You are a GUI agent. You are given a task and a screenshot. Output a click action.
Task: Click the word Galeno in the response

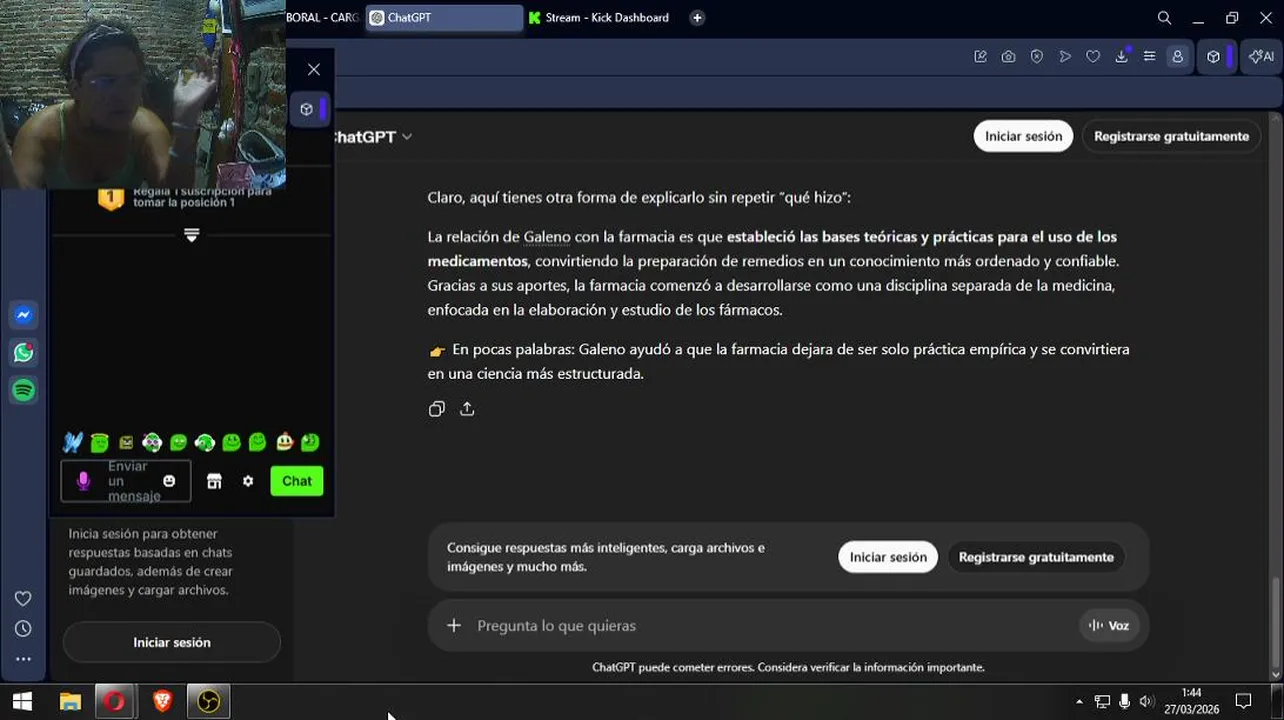point(547,237)
